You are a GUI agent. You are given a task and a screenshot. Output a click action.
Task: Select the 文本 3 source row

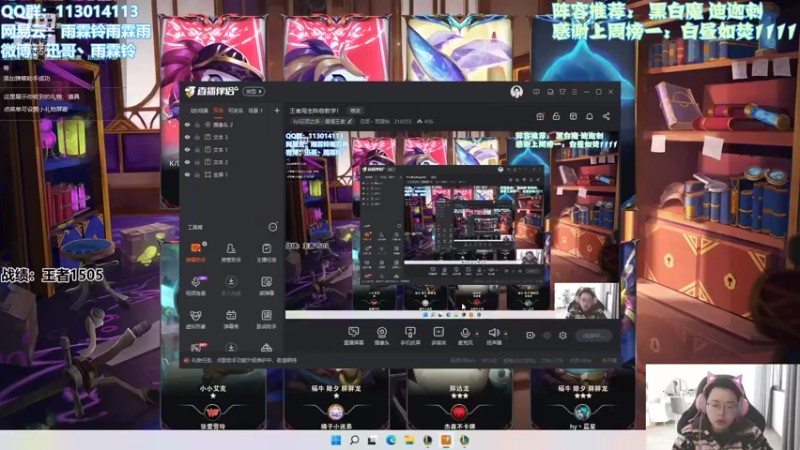[232, 137]
